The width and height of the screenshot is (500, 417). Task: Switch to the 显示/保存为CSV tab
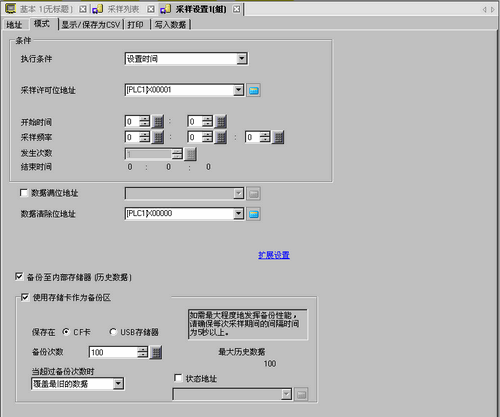[x=91, y=25]
